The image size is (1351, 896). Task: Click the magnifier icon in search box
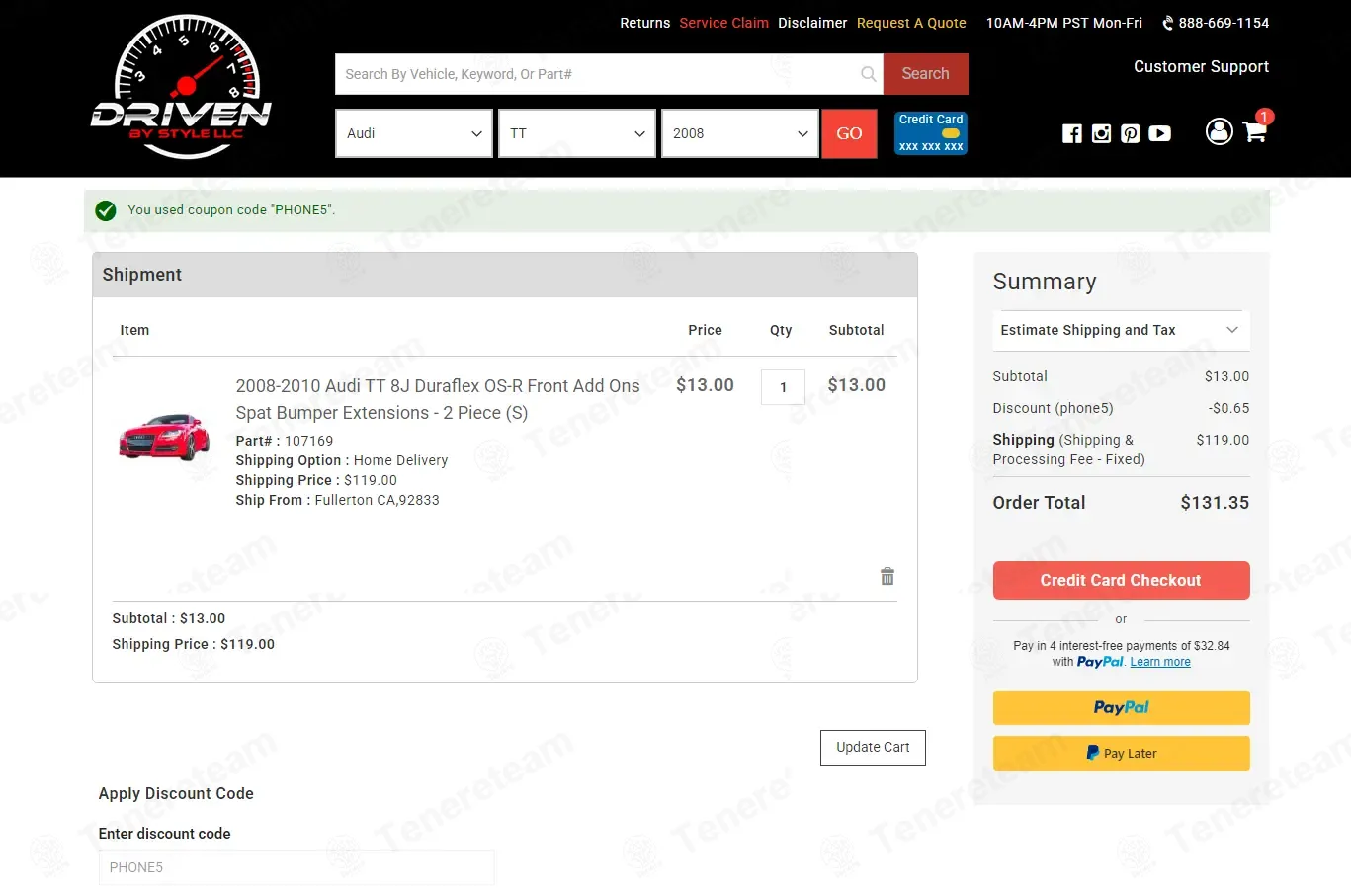[869, 74]
